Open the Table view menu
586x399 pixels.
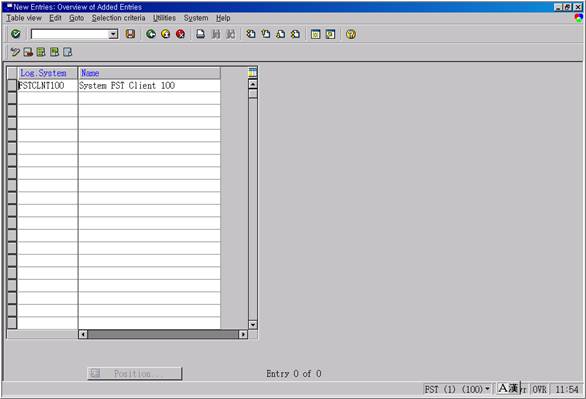click(x=24, y=18)
